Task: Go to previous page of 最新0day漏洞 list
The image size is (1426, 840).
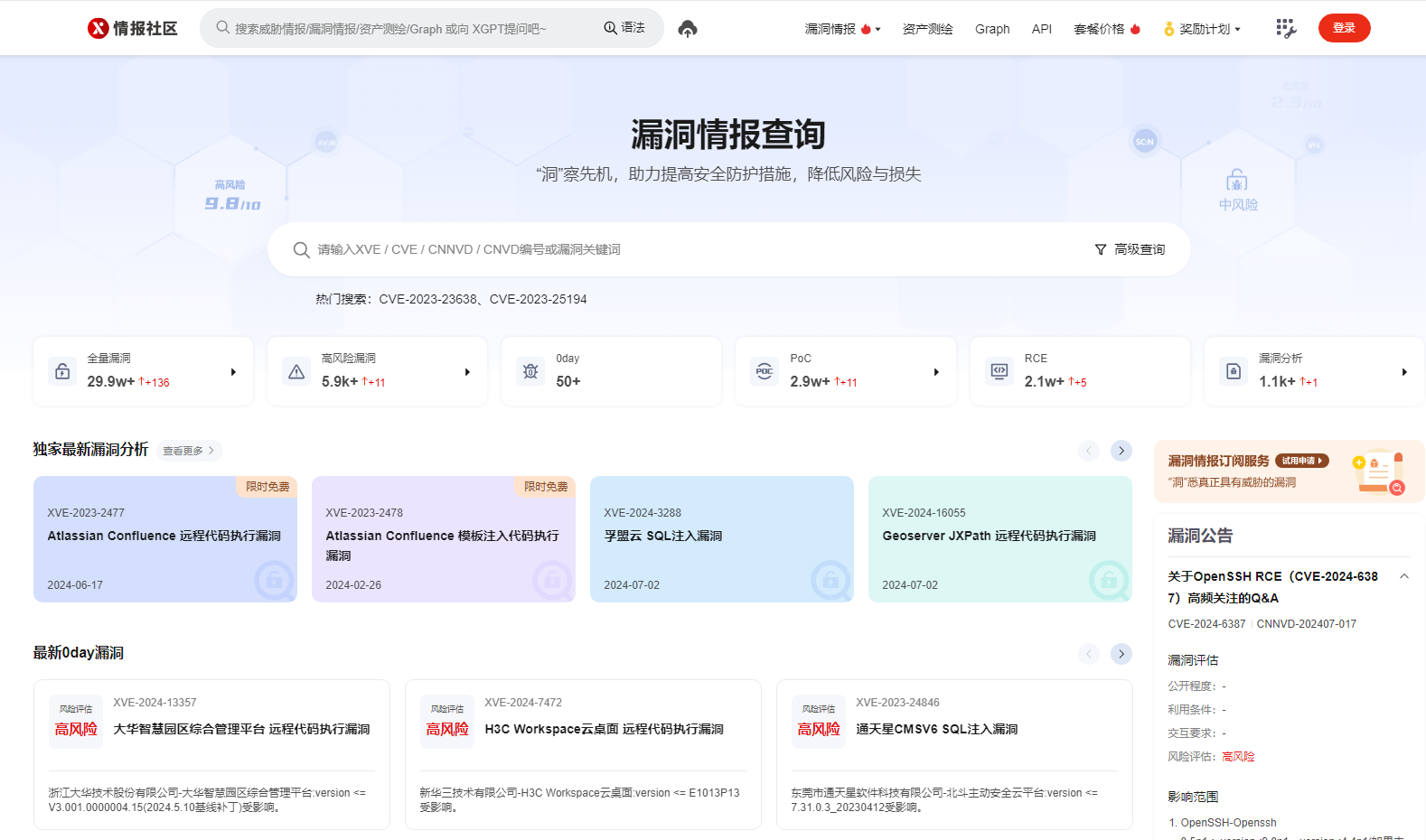Action: (1089, 654)
